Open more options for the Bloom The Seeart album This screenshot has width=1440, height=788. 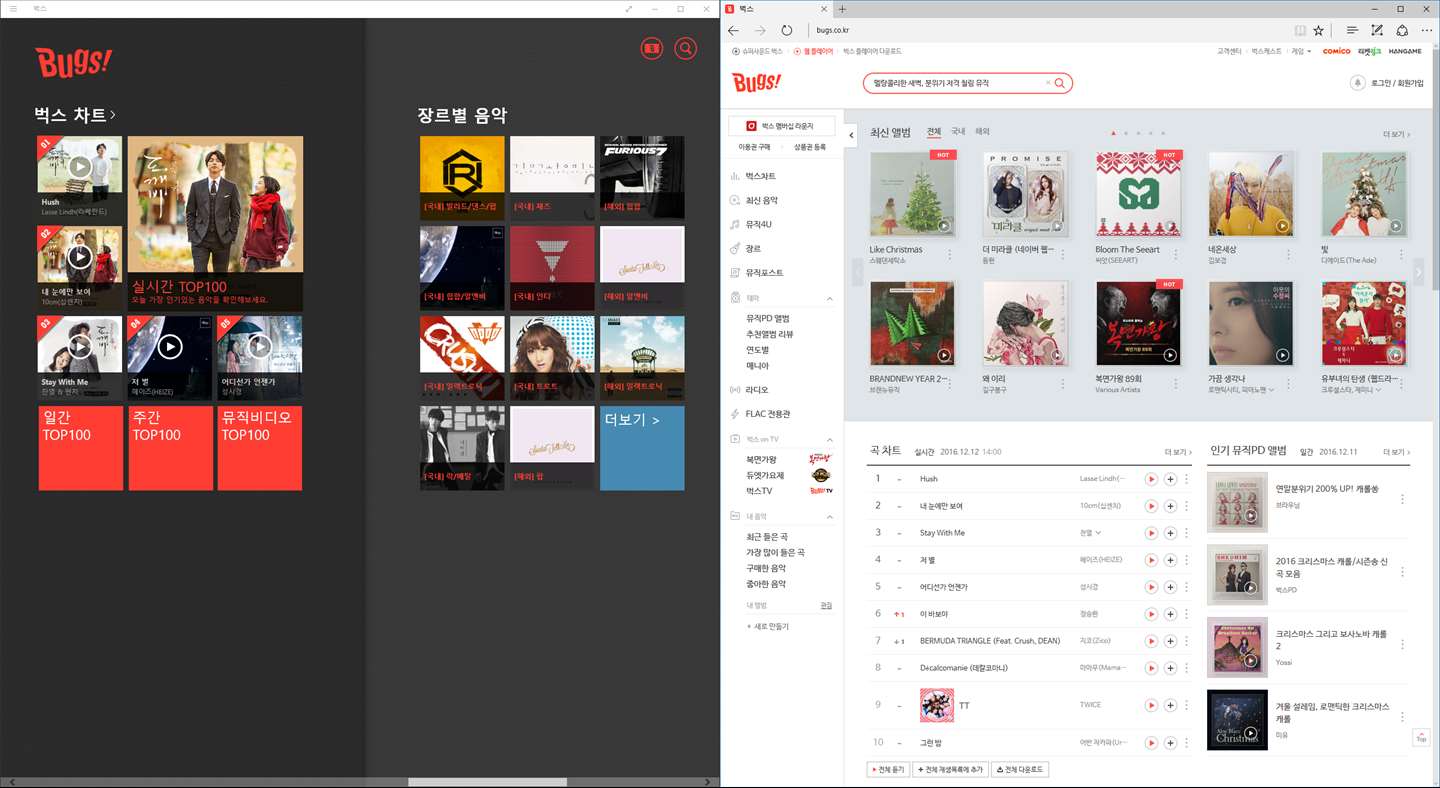tap(1174, 254)
